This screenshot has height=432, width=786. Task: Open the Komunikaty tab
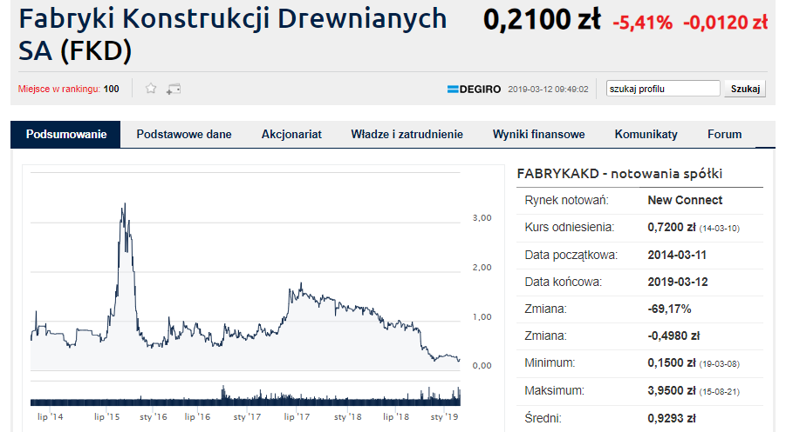click(x=646, y=134)
